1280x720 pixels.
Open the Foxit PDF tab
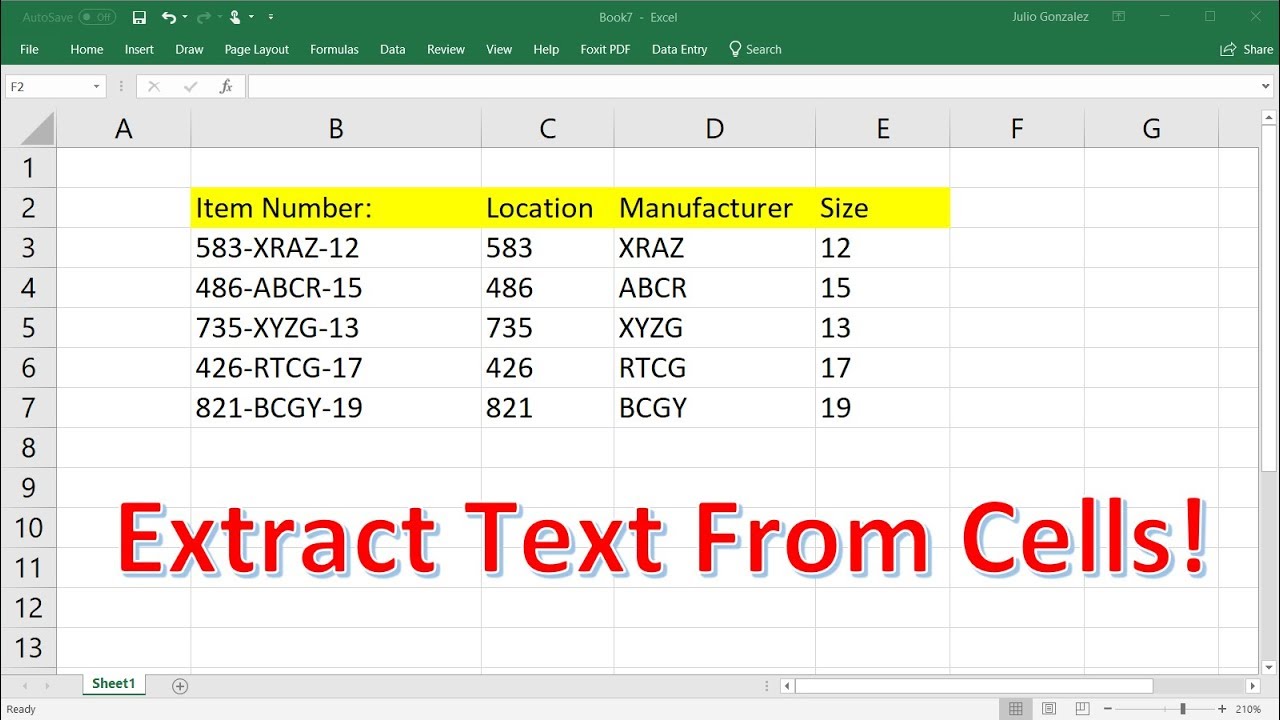click(605, 49)
